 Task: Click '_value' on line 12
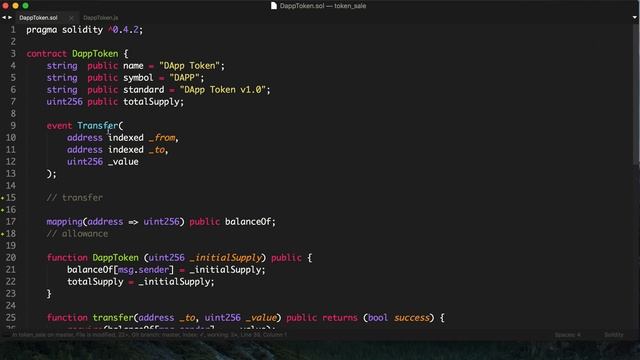123,162
